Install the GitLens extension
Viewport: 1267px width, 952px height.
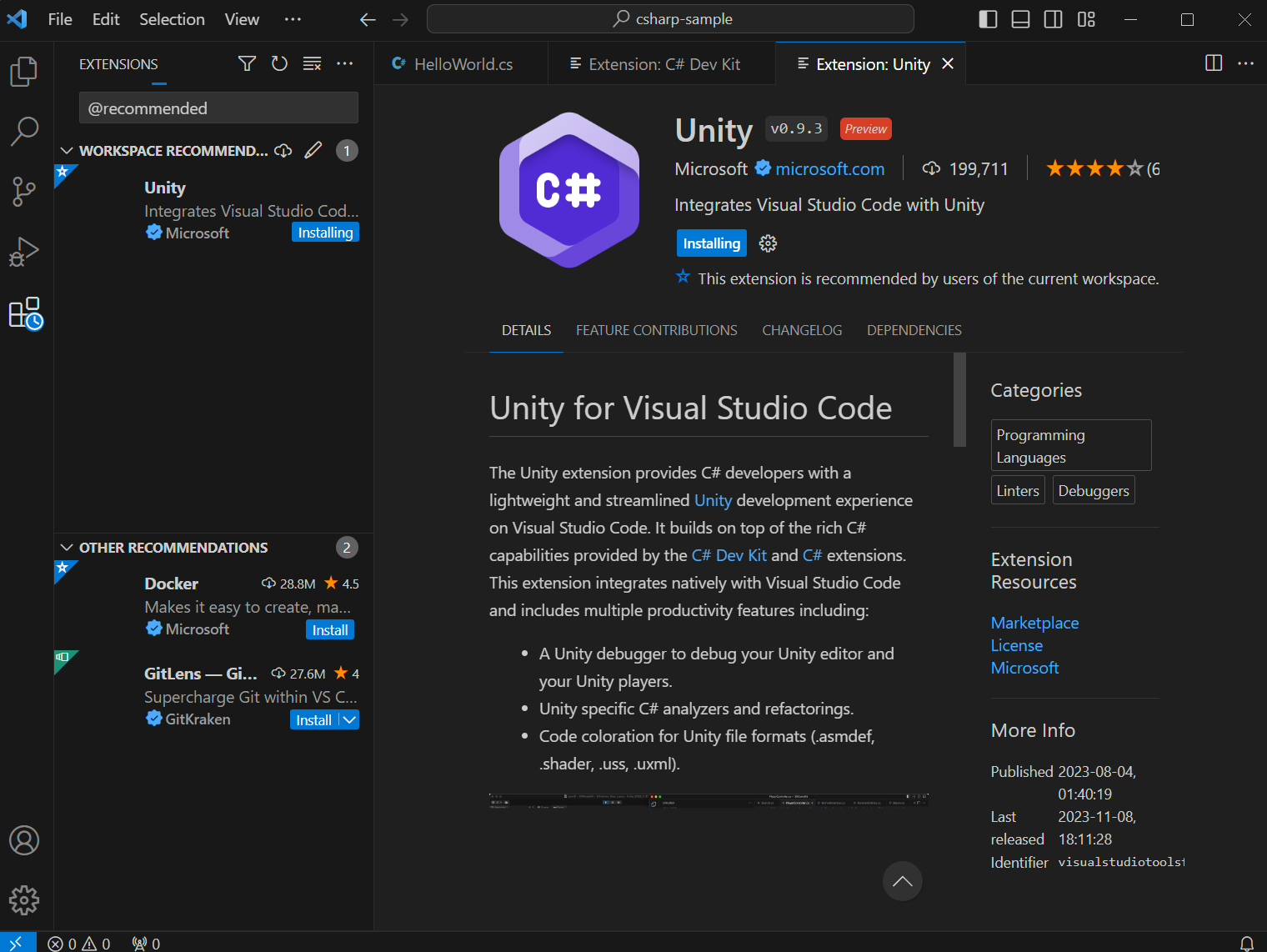(314, 720)
